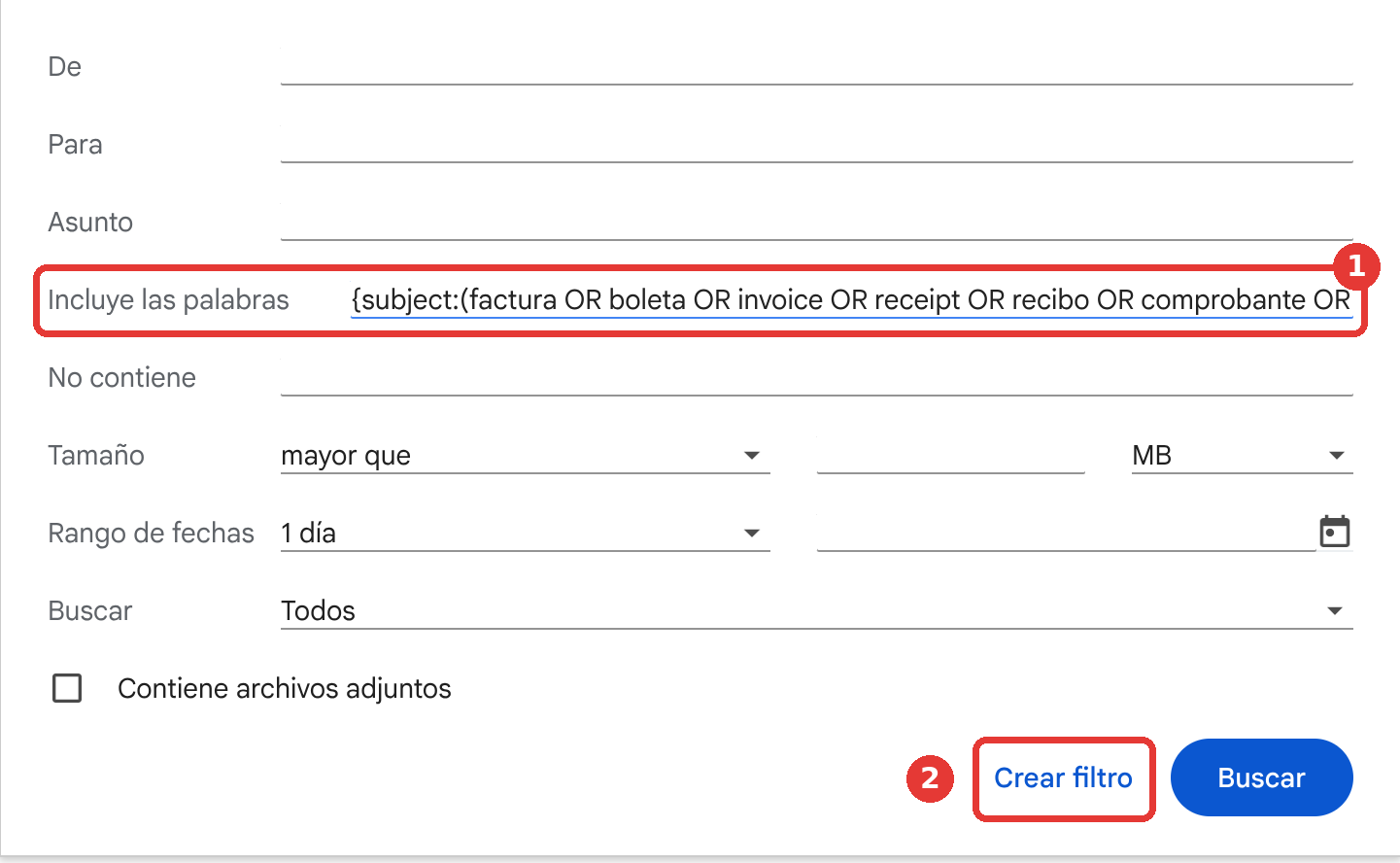Click the blue Buscar button
Viewport: 1400px width, 863px height.
click(1261, 777)
